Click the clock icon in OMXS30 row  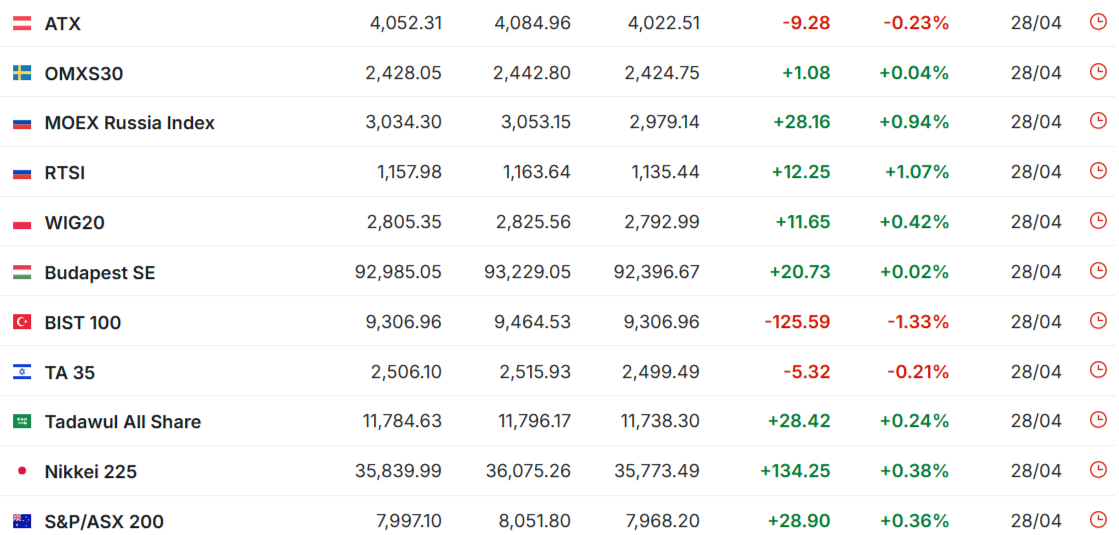[x=1098, y=72]
